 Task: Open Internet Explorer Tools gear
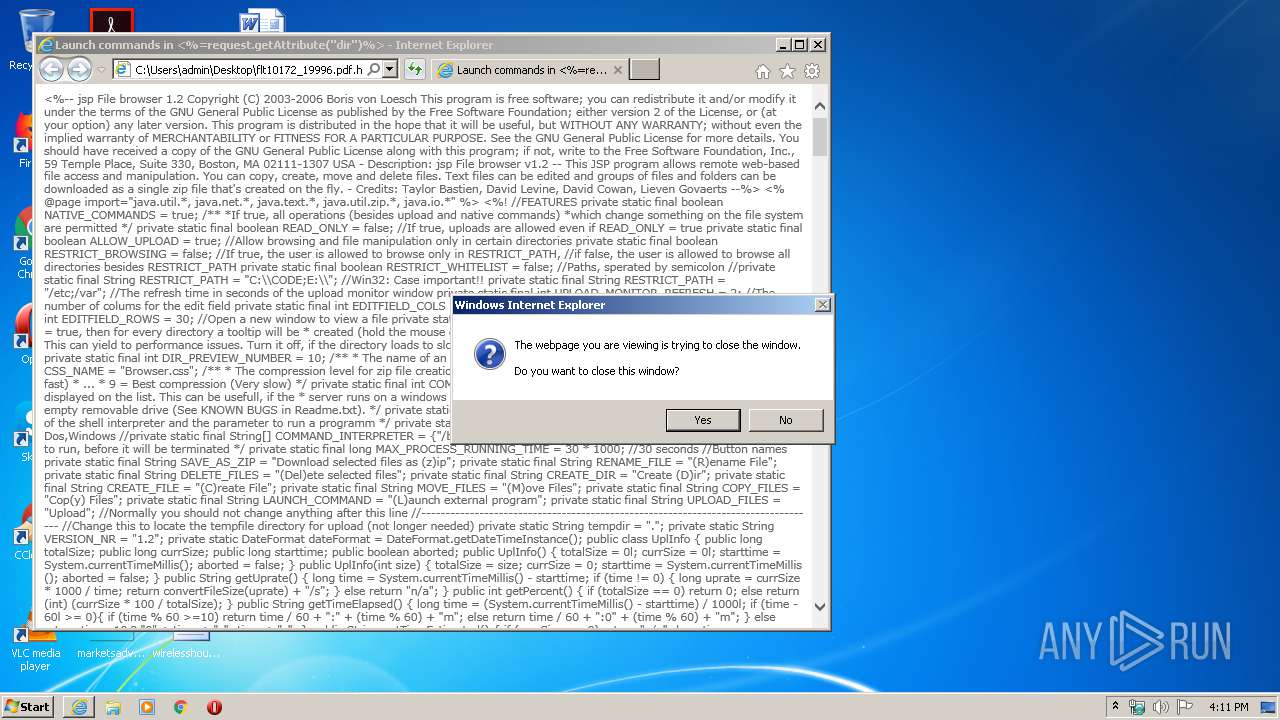812,71
